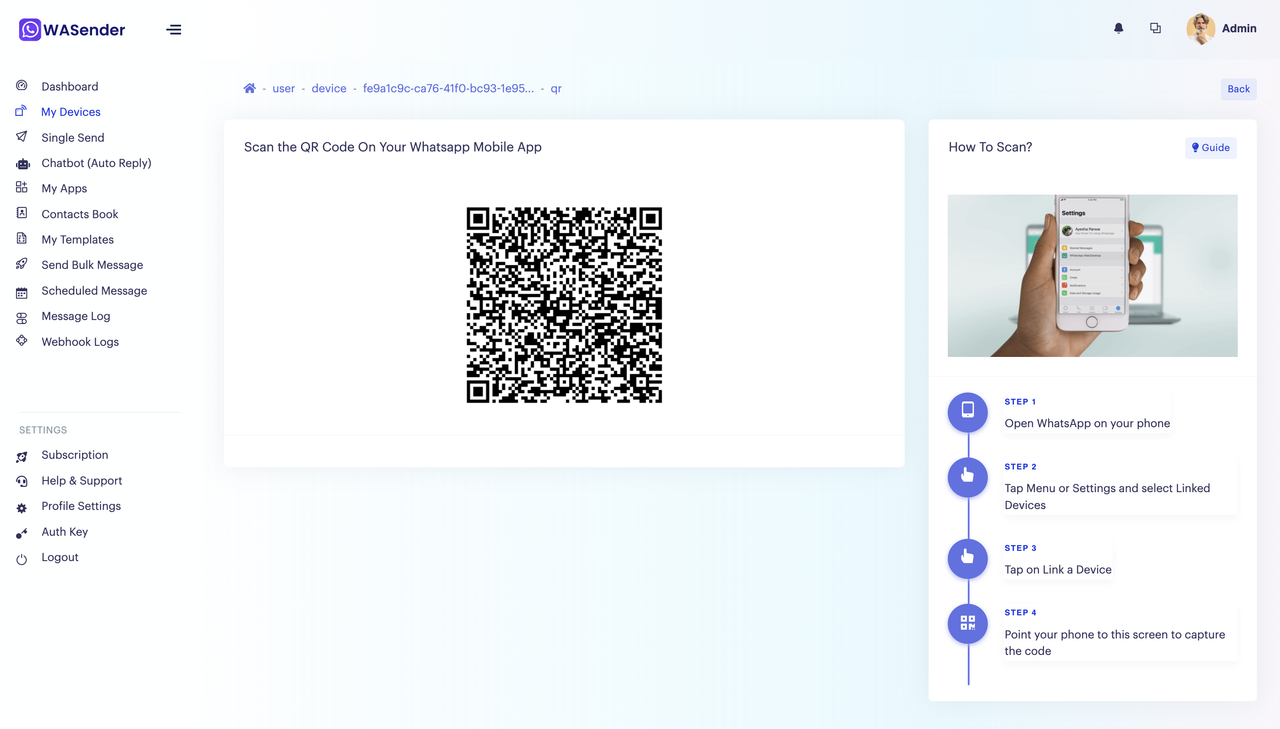This screenshot has height=729, width=1280.
Task: Open My Templates menu item
Action: [78, 240]
